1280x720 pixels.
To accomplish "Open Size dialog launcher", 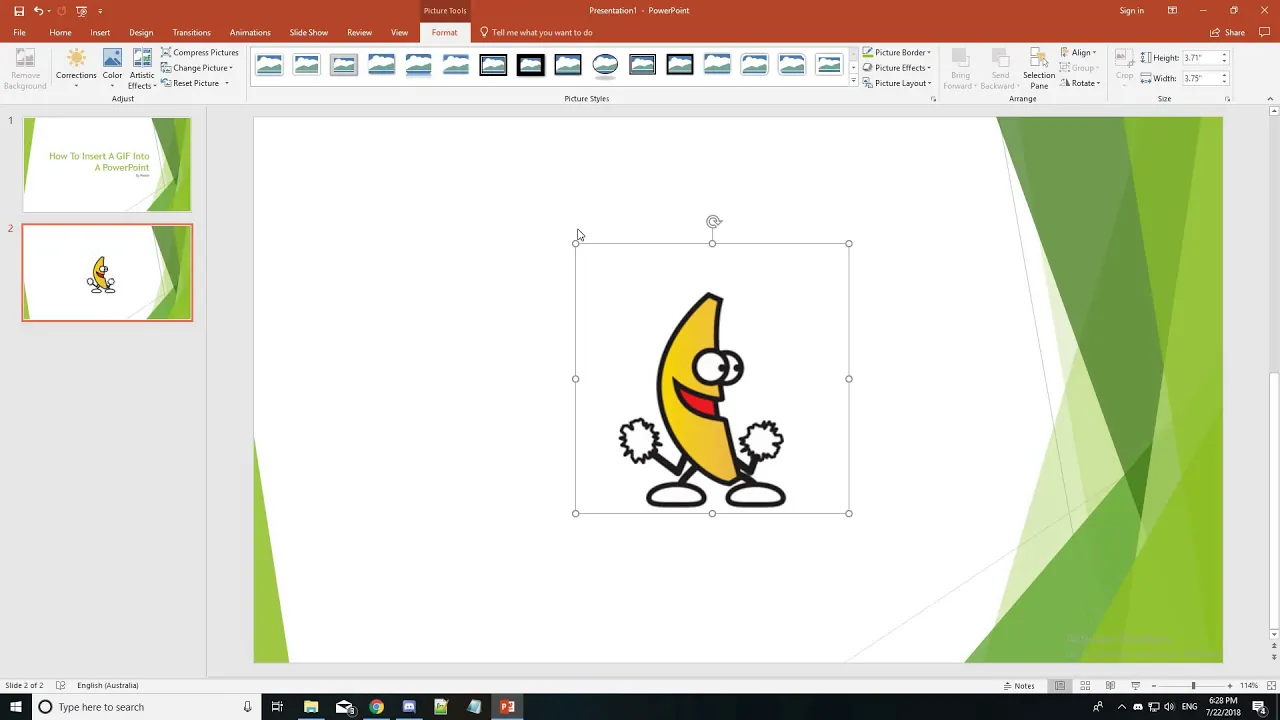I will tap(1227, 99).
